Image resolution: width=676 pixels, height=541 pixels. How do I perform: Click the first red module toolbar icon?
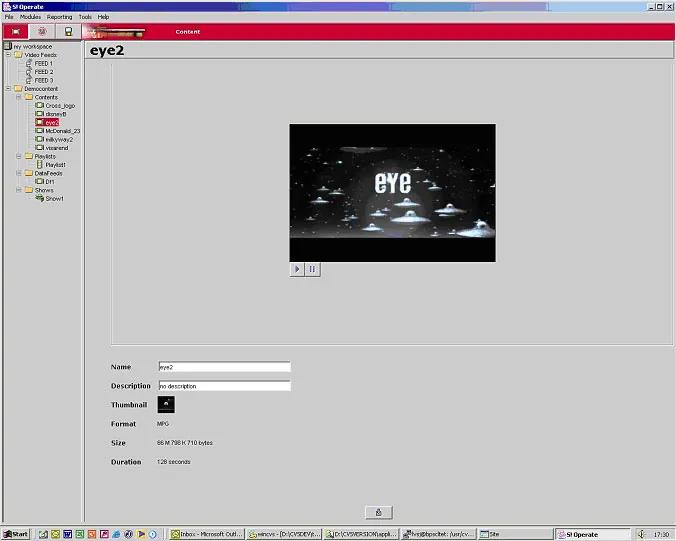coord(15,31)
